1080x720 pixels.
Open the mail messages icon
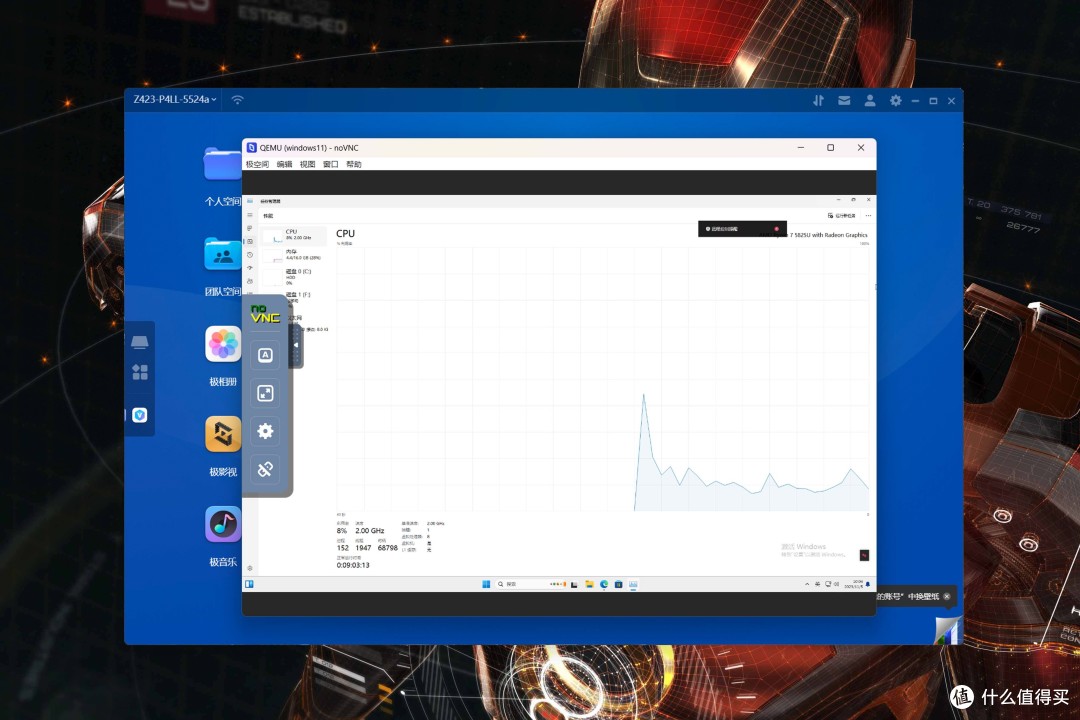[x=844, y=101]
